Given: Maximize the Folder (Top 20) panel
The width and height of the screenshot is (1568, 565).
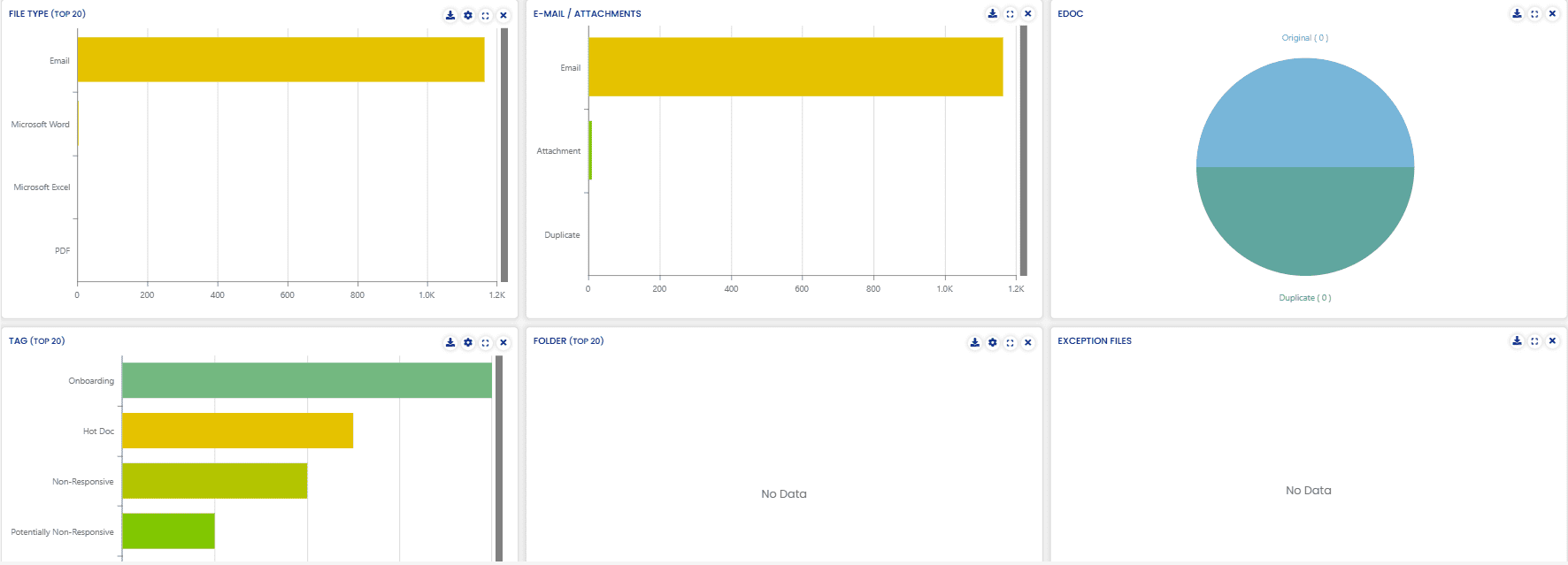Looking at the screenshot, I should (x=1011, y=342).
